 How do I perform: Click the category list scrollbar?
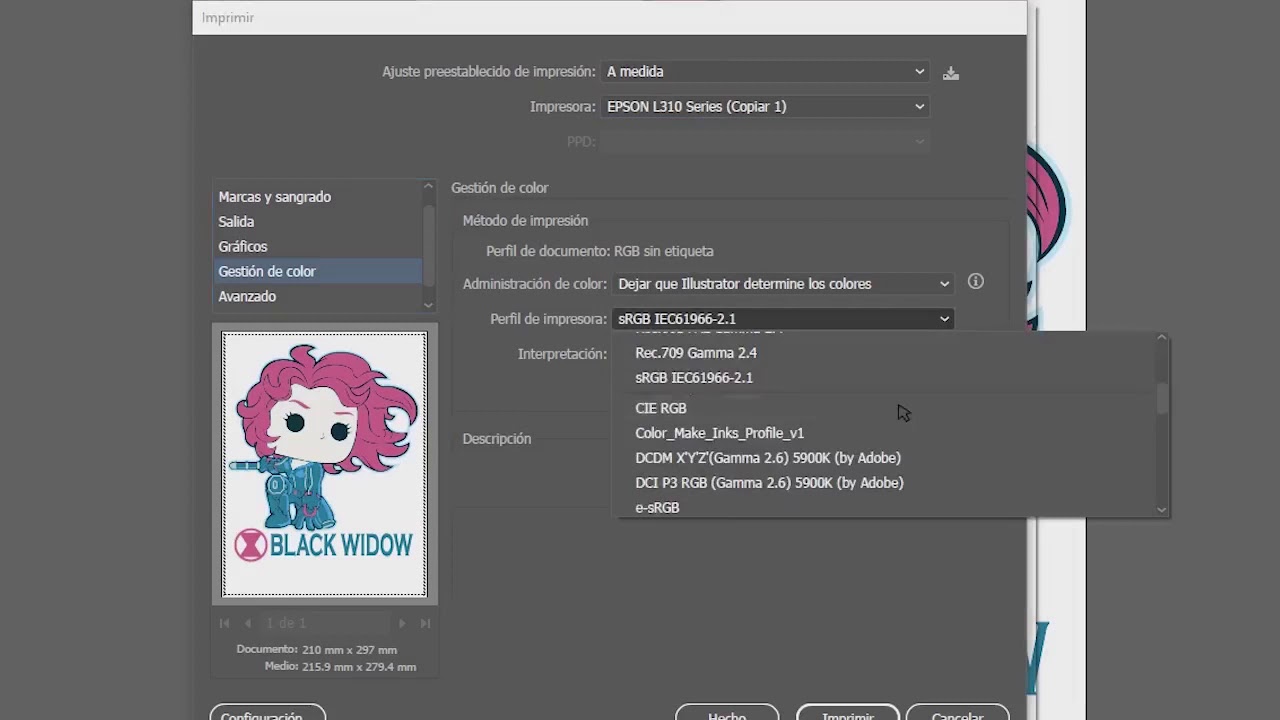point(429,245)
